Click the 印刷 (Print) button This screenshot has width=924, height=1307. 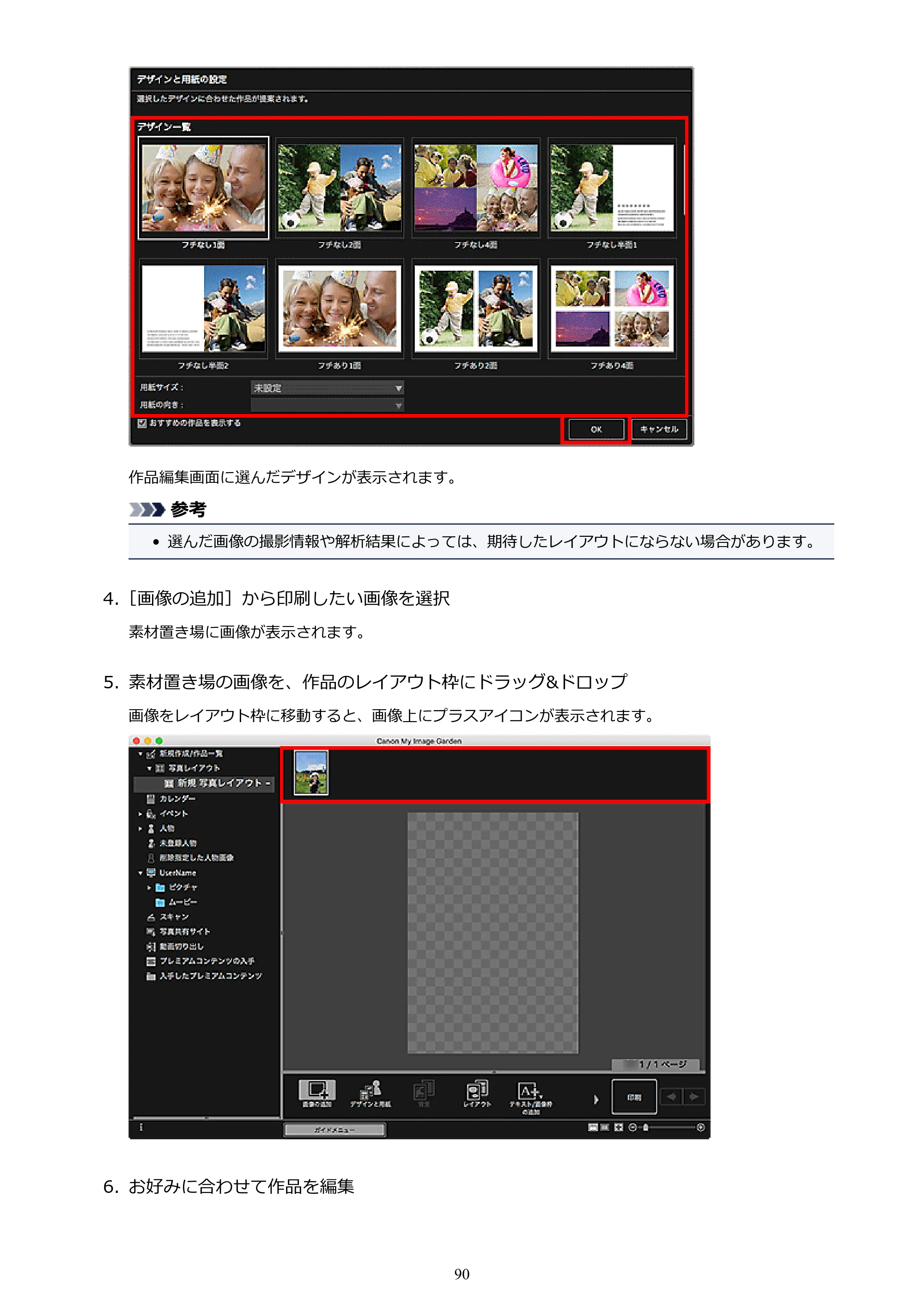634,1096
